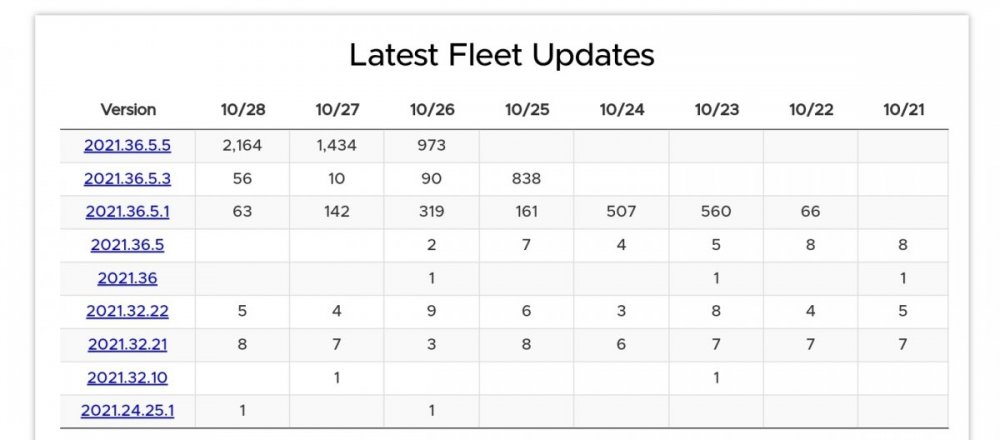Select the 838 updates cell

point(526,179)
